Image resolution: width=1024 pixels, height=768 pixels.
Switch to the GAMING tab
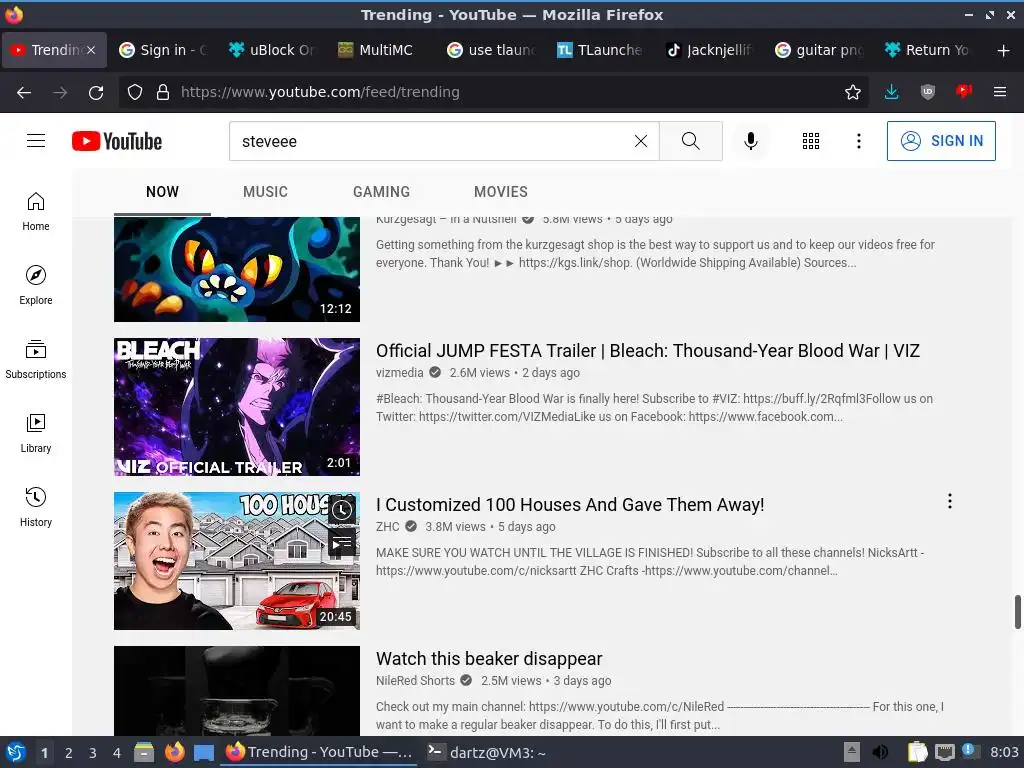(x=381, y=192)
